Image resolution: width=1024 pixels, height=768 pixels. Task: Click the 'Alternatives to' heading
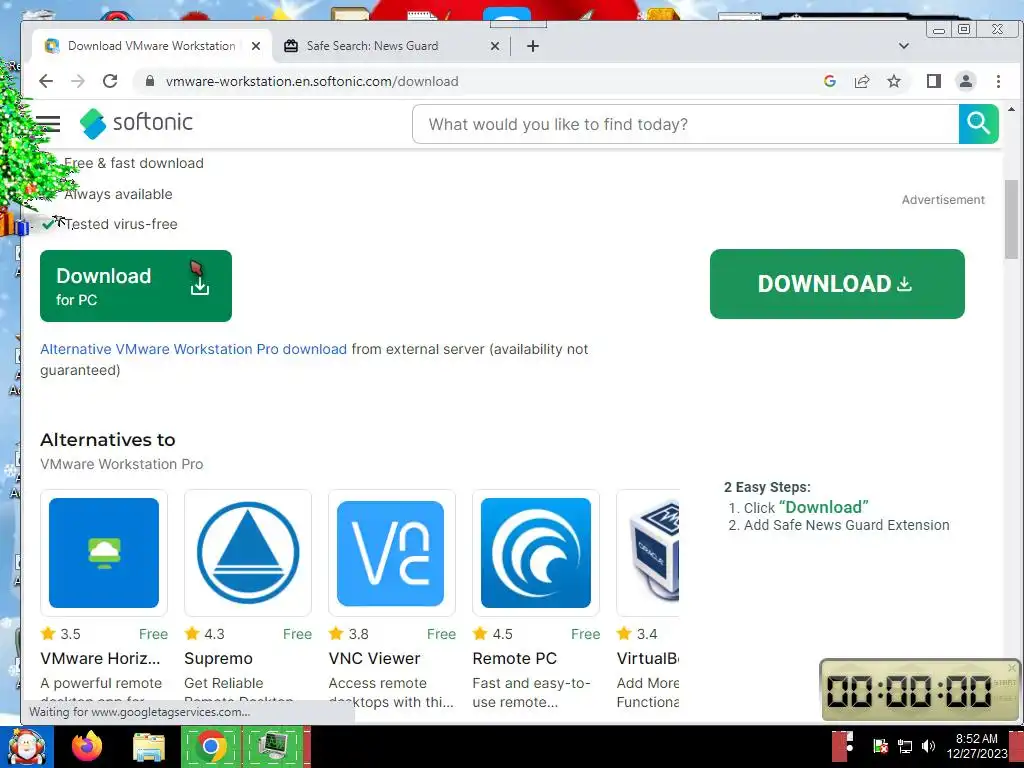[x=108, y=440]
